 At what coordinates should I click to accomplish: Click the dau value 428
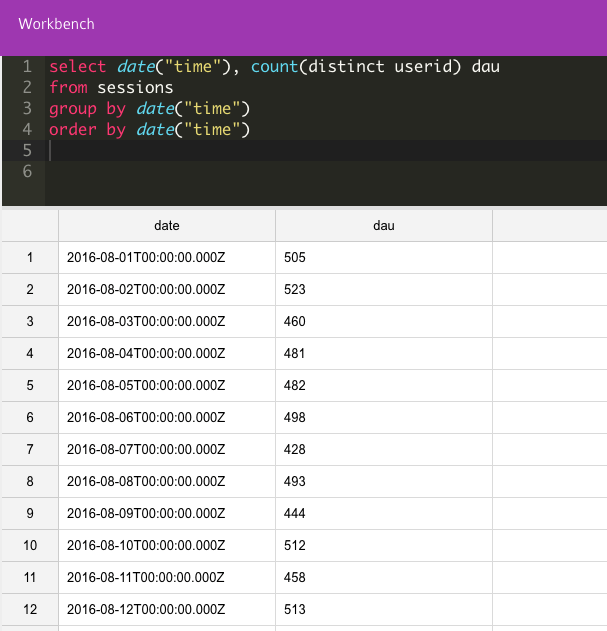pyautogui.click(x=295, y=450)
